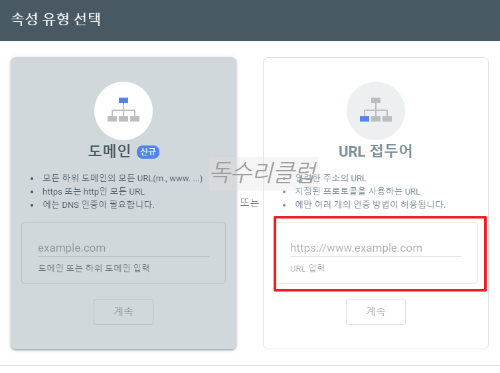This screenshot has width=500, height=373.
Task: Click the text '모든 하위 도메인의 모든 URL(m., www. ...)'
Action: pos(122,178)
